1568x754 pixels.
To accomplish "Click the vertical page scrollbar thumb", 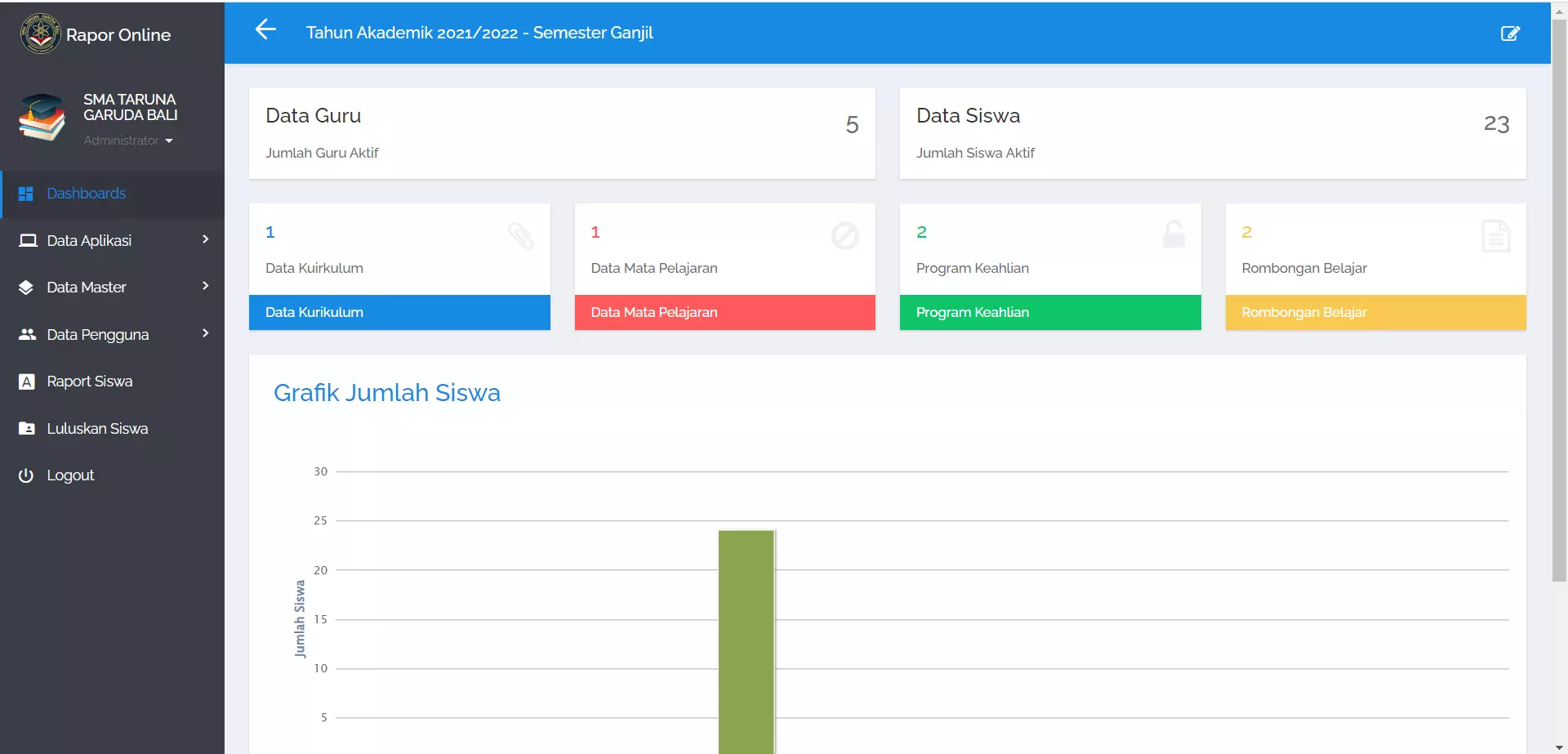I will coord(1559,300).
